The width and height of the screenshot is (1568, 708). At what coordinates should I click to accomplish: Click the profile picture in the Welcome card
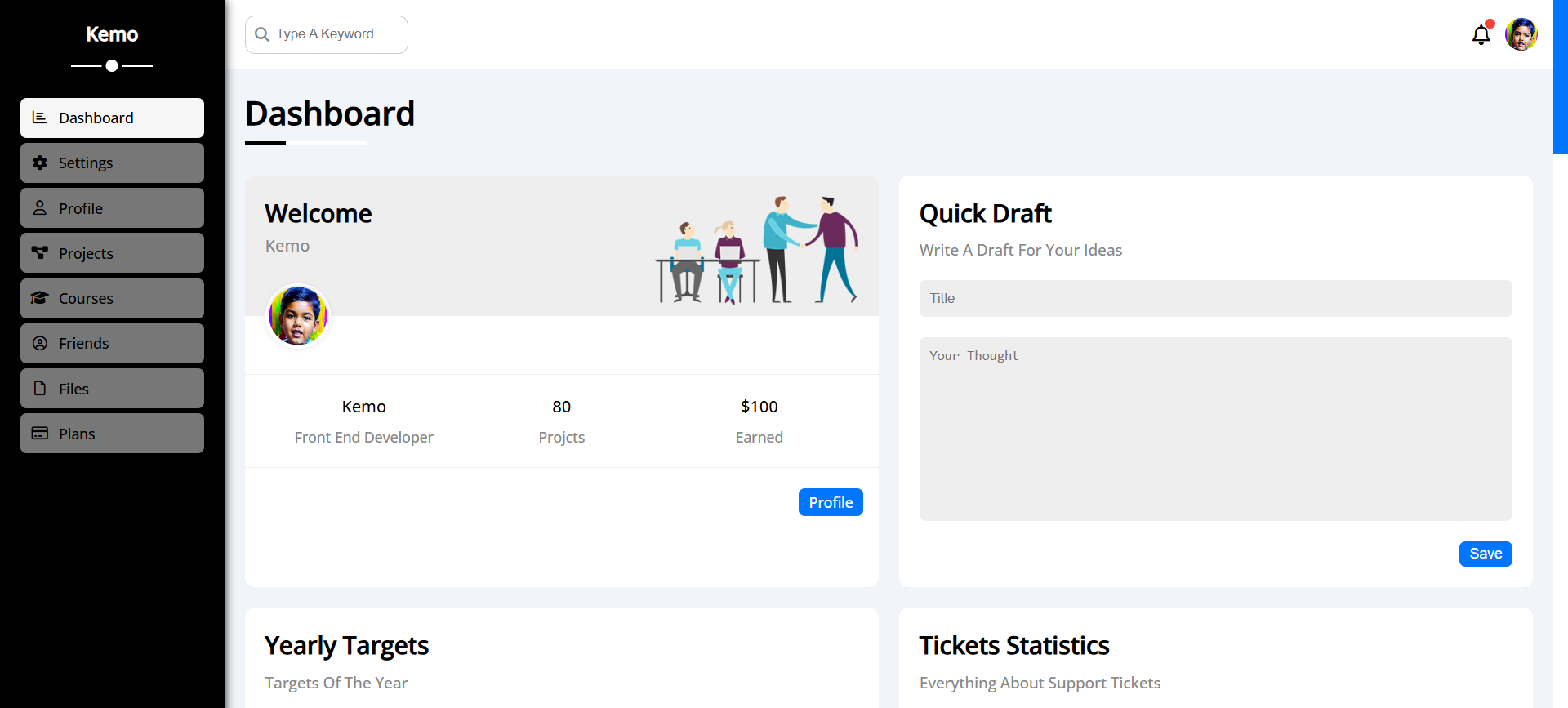pos(298,315)
